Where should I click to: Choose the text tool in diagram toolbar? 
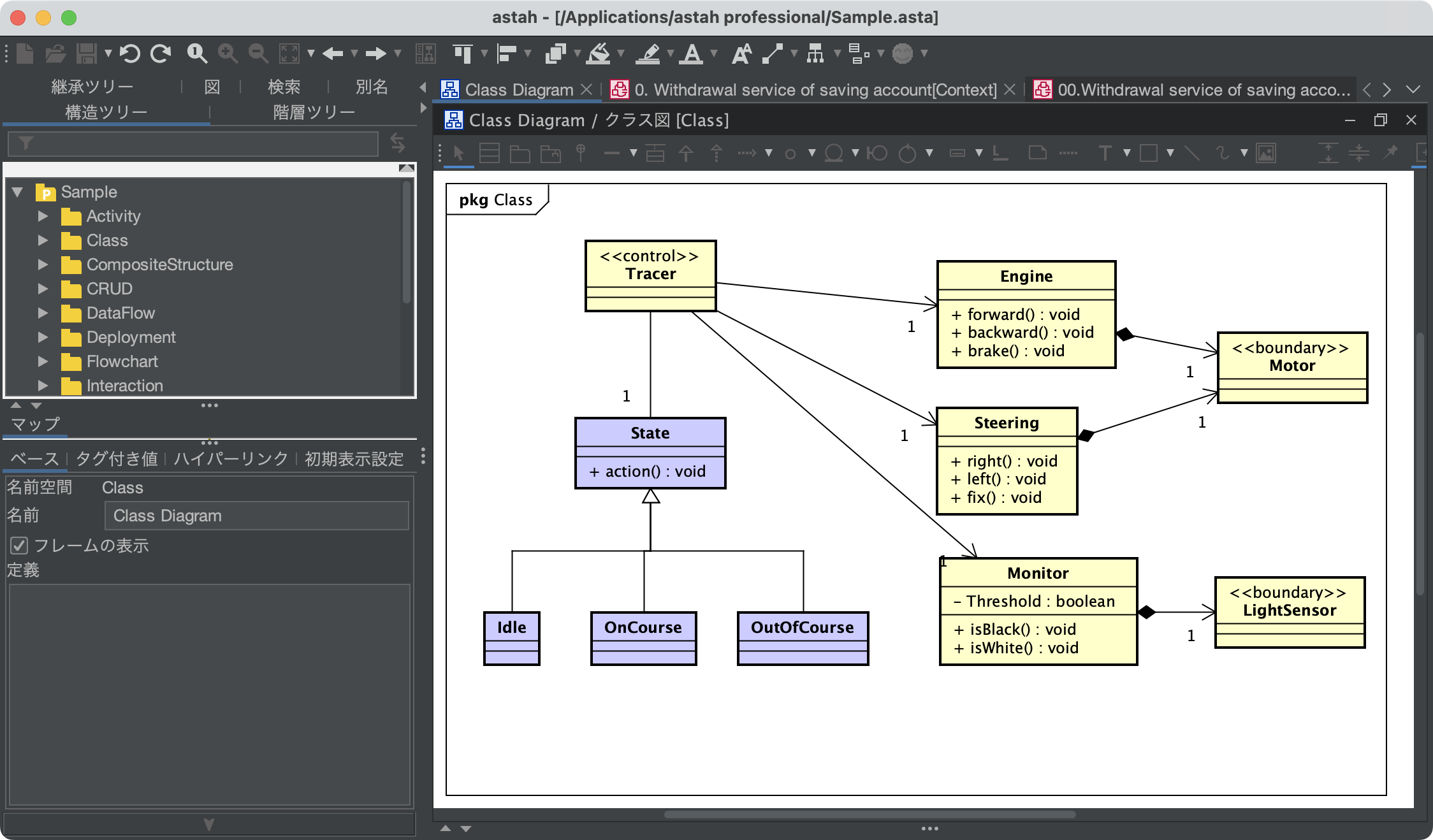(1106, 153)
